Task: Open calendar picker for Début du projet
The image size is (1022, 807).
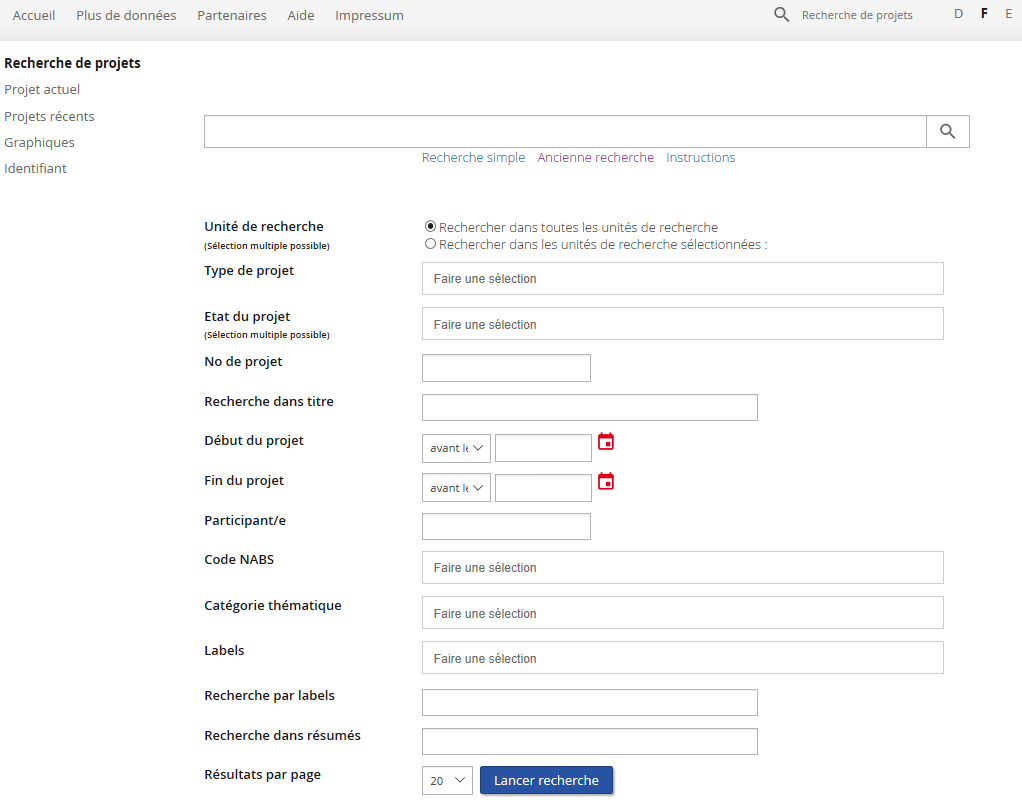Action: tap(605, 441)
